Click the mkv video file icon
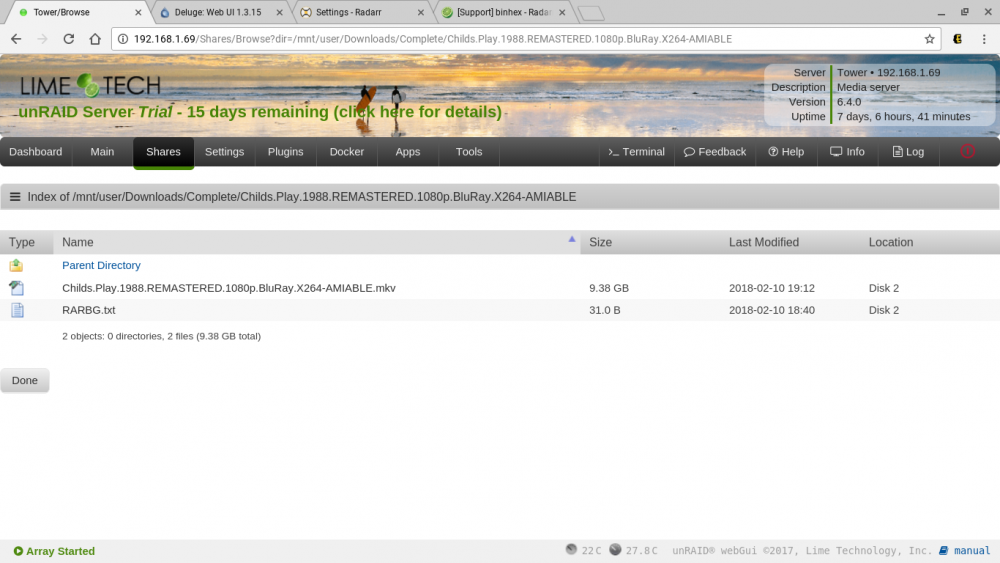Image resolution: width=1000 pixels, height=563 pixels. click(x=17, y=288)
